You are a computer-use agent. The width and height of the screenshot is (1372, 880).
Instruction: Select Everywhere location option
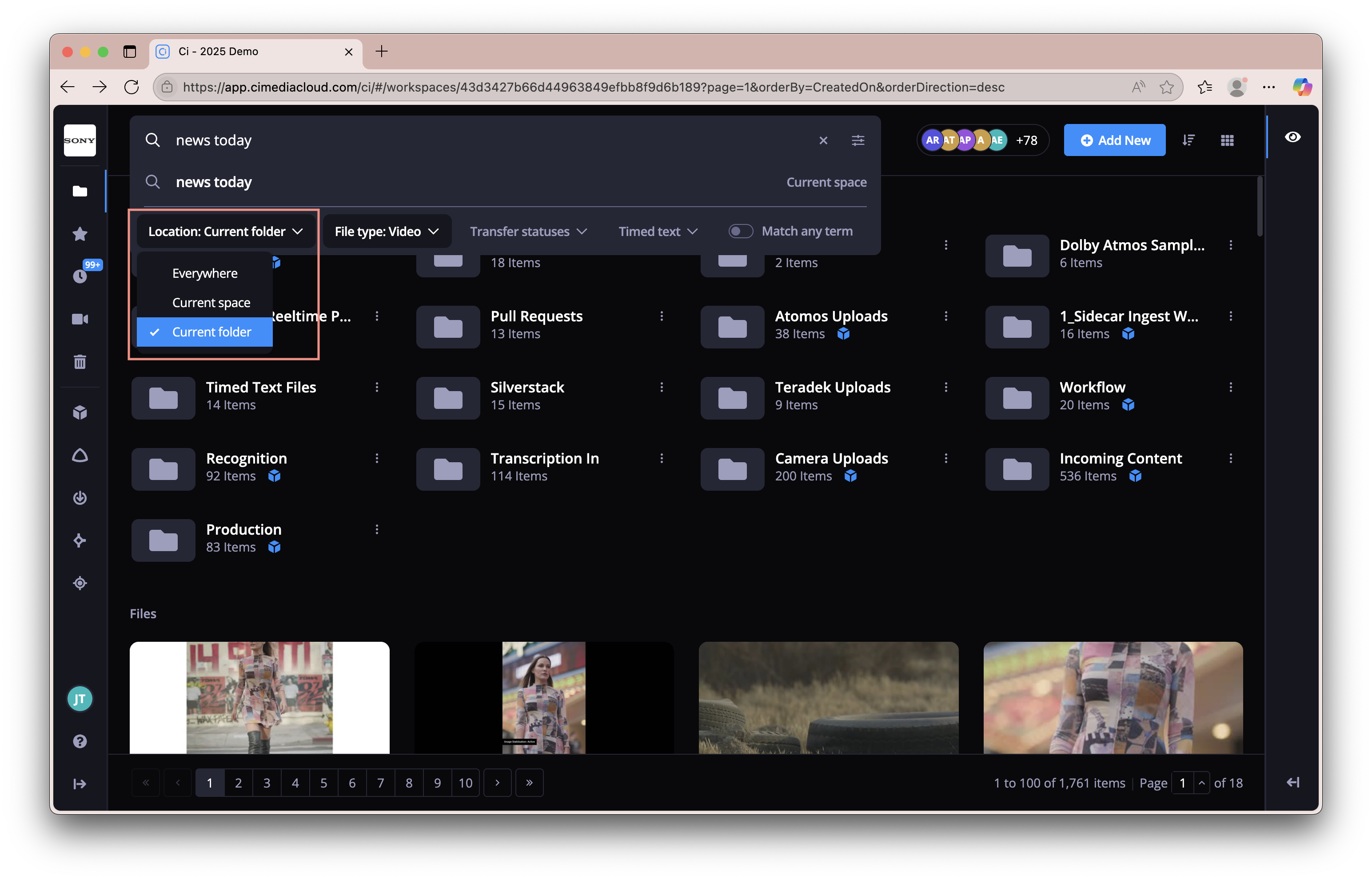tap(204, 273)
